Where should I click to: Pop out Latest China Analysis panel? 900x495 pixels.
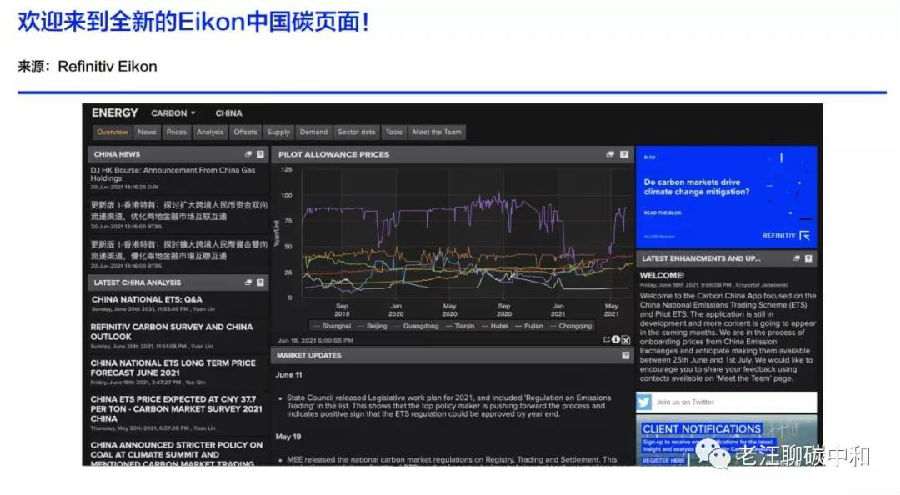point(248,283)
